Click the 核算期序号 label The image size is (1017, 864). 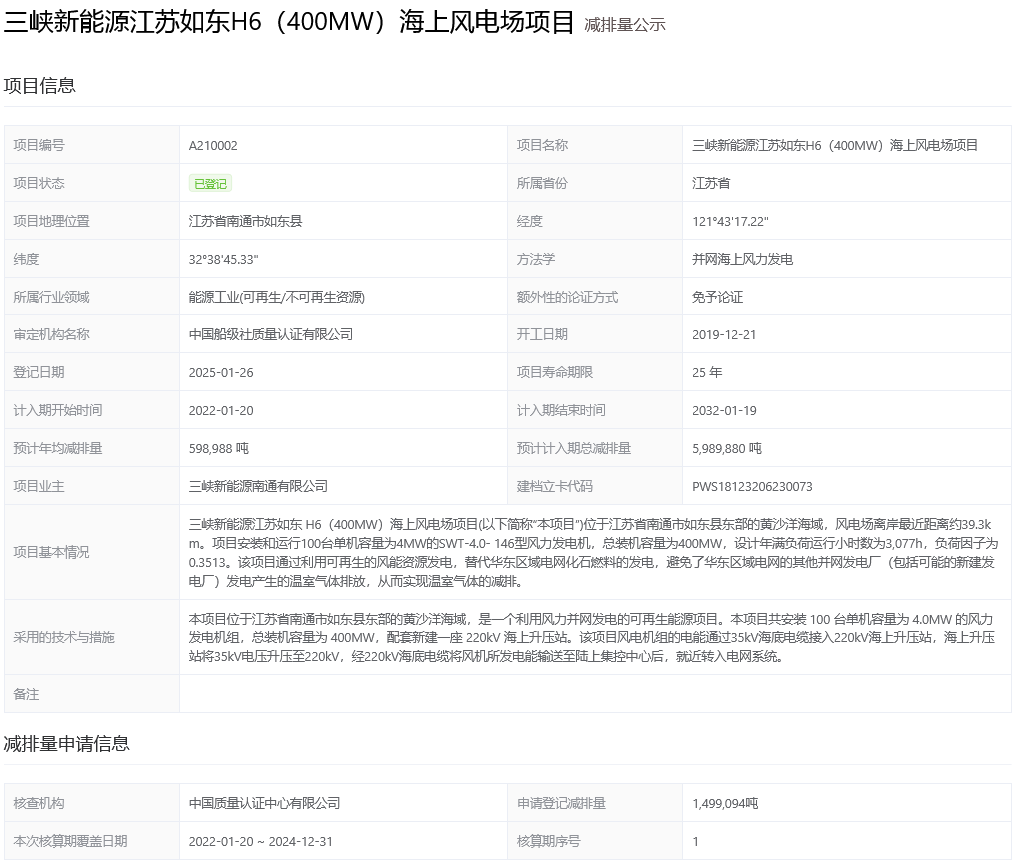click(548, 841)
